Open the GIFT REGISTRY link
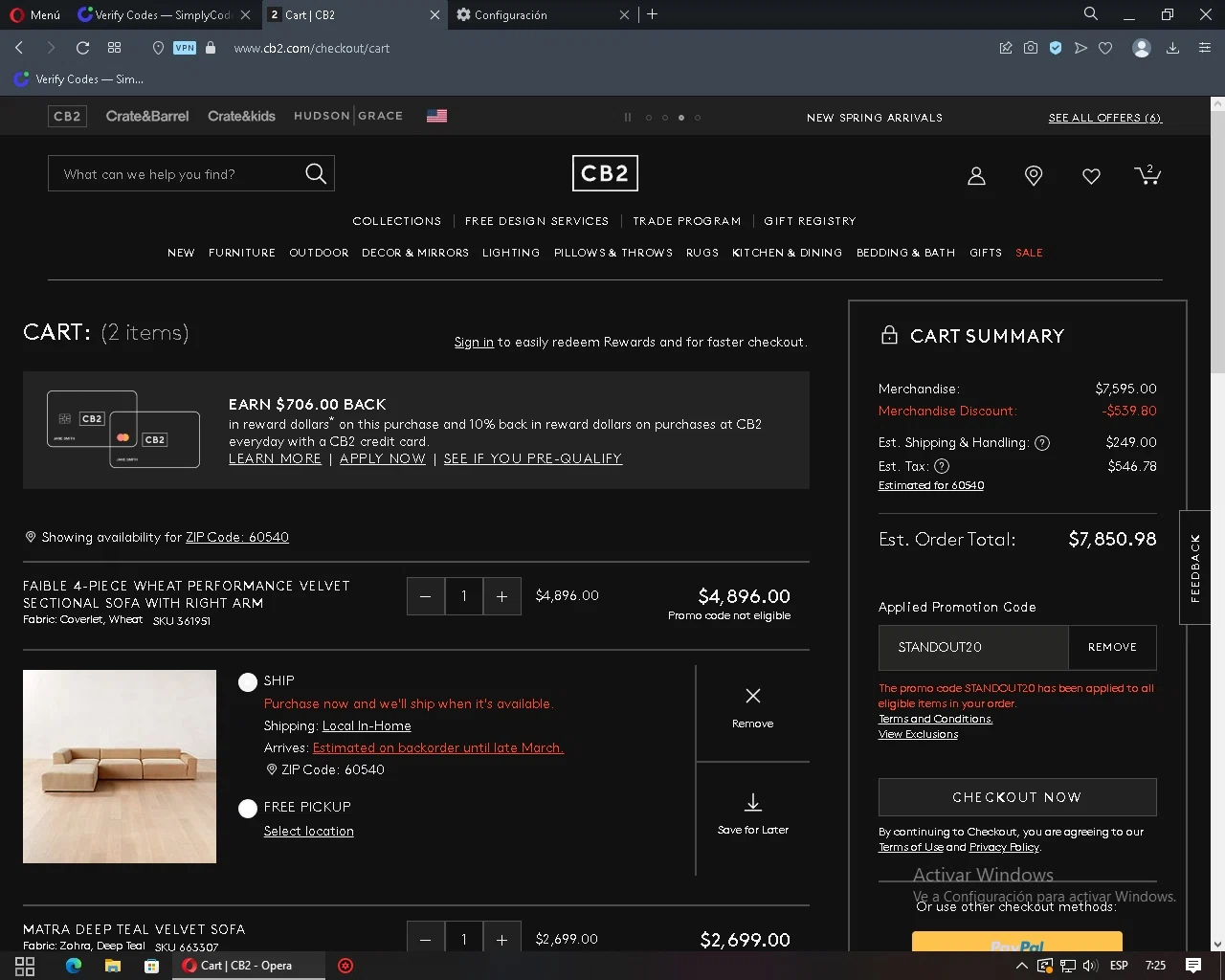Screen dimensions: 1225x980 point(810,221)
